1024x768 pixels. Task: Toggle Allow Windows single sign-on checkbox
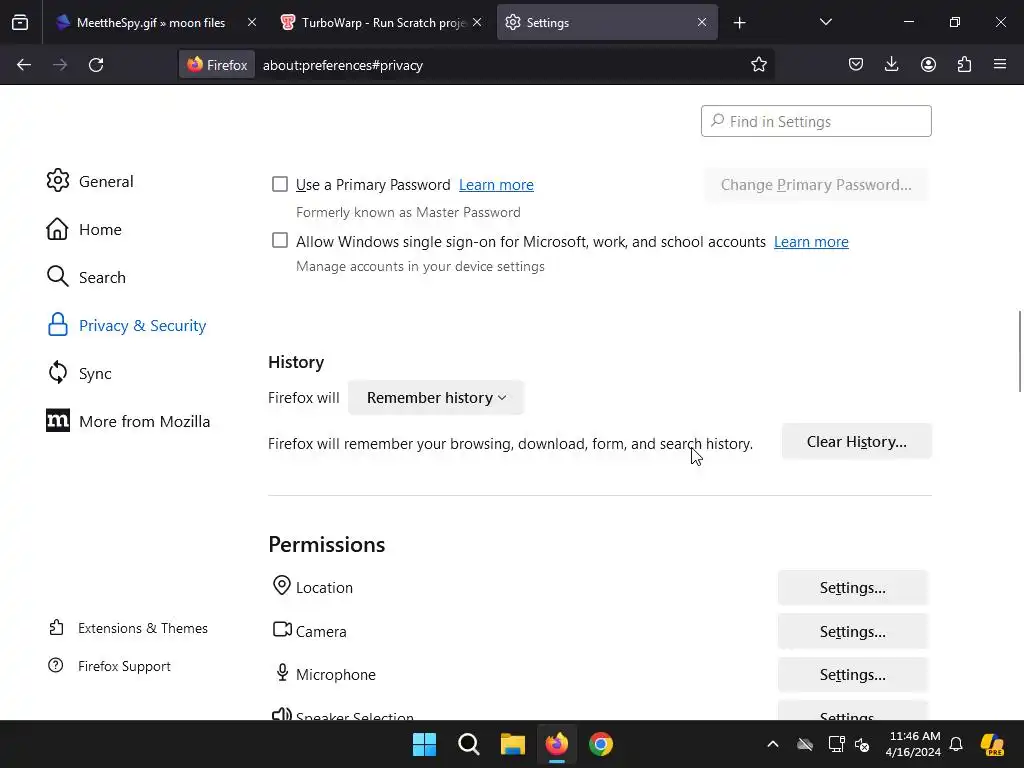280,241
